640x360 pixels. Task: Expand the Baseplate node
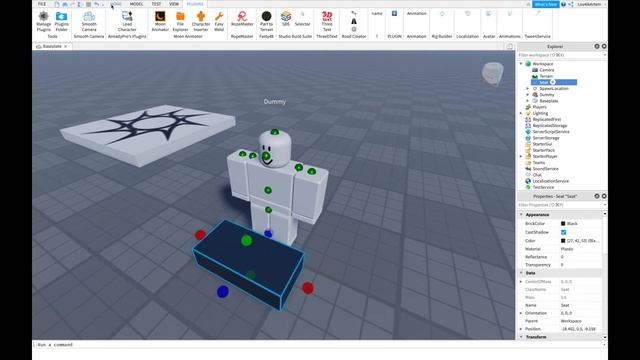coord(527,101)
